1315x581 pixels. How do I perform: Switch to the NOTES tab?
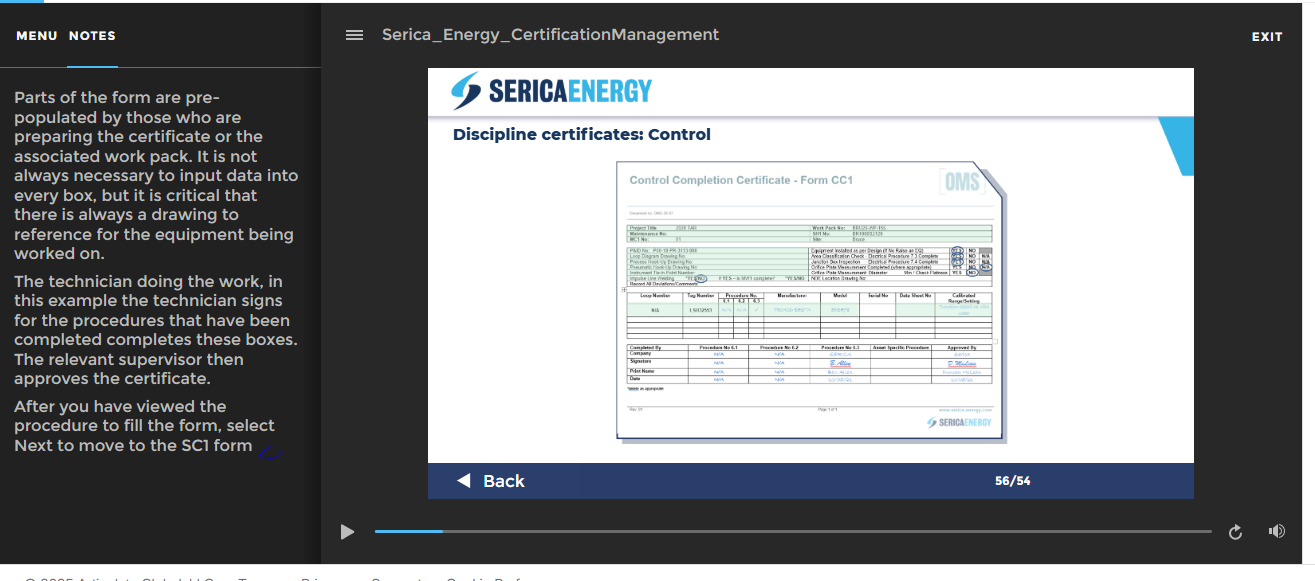92,36
